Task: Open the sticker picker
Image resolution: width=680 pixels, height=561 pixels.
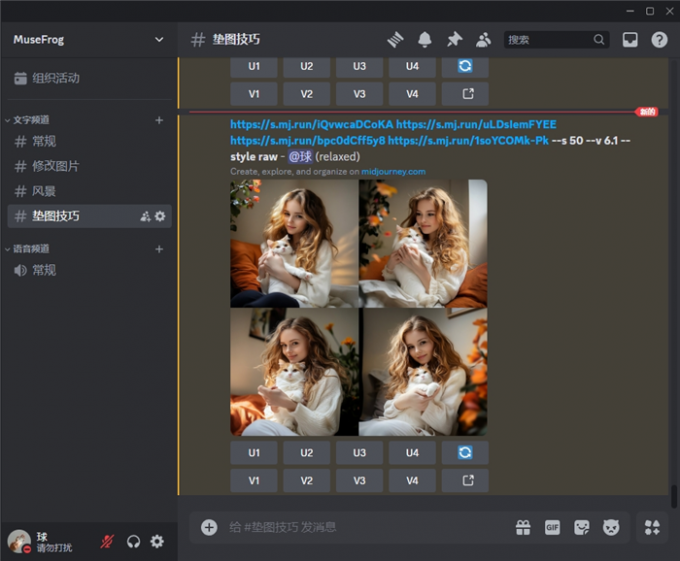Action: click(x=582, y=528)
